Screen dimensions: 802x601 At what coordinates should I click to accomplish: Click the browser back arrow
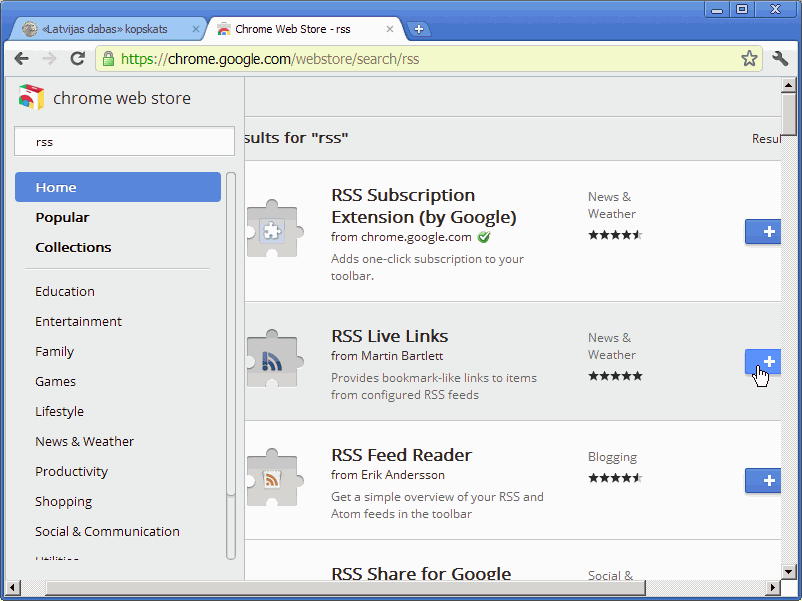(21, 59)
